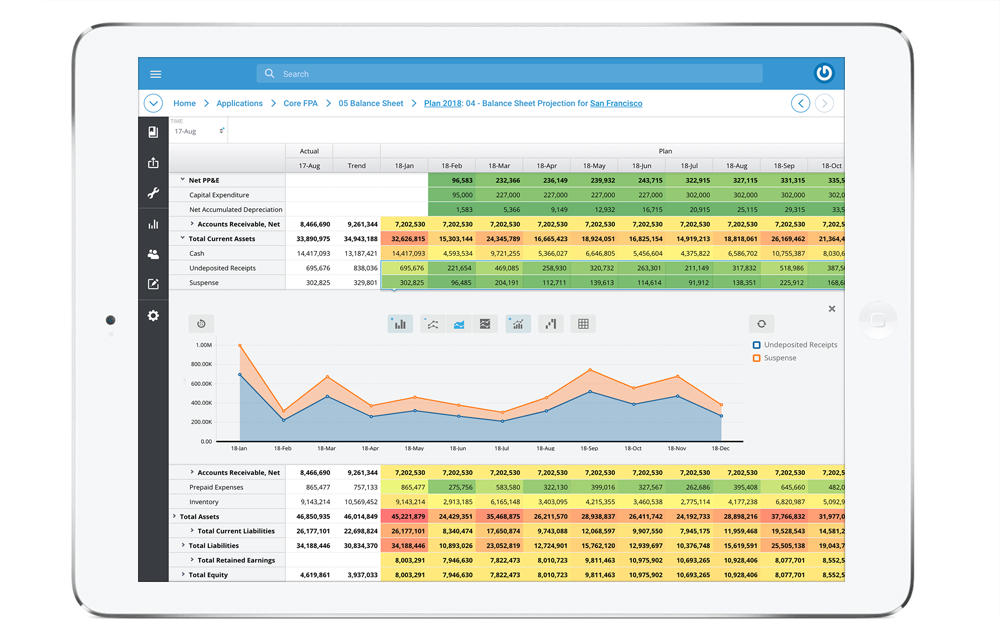1000x621 pixels.
Task: Go to Home breadcrumb
Action: [184, 103]
